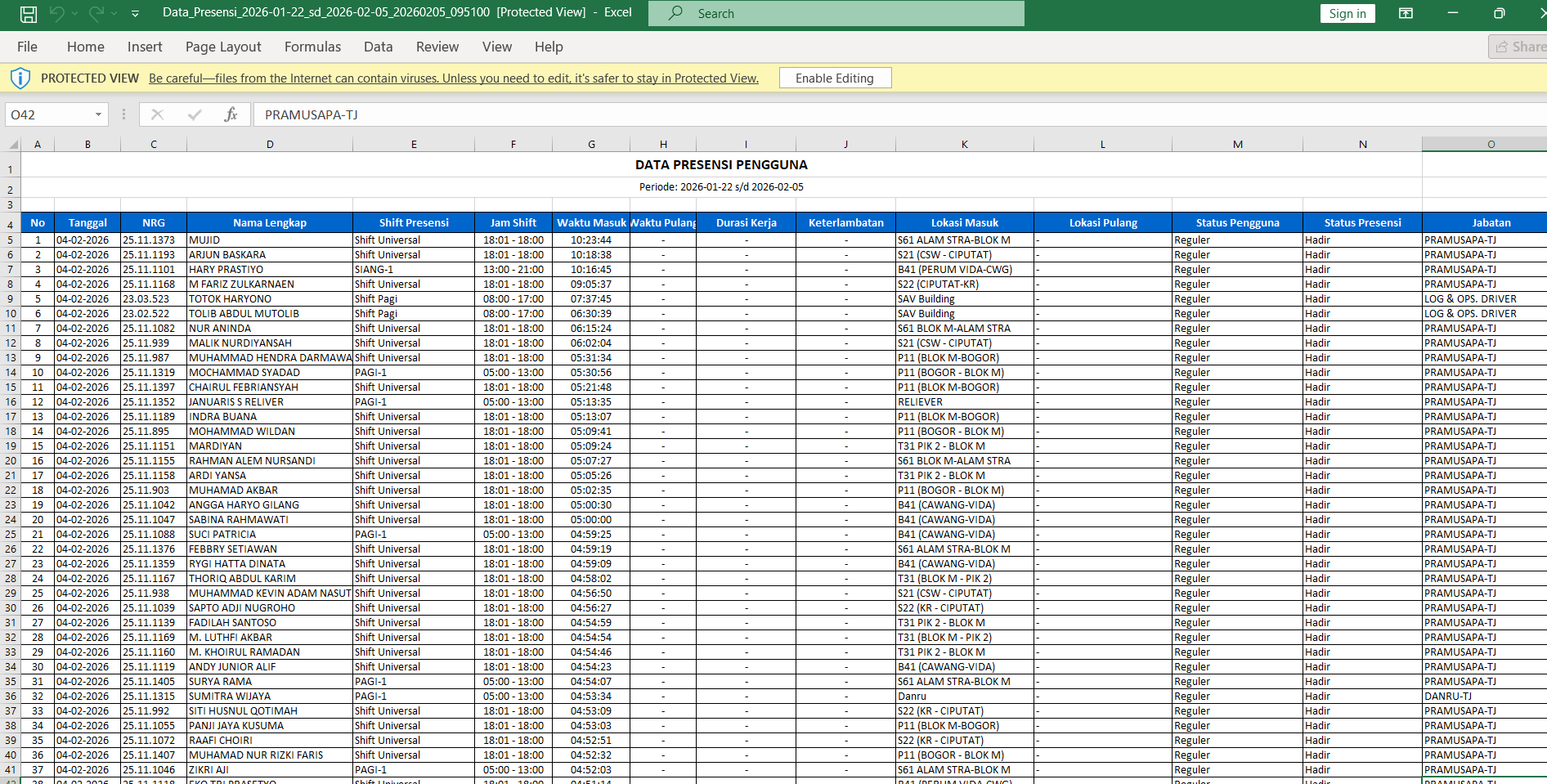Open the Ribbon Display Options icon
This screenshot has height=784, width=1547.
pyautogui.click(x=1406, y=13)
